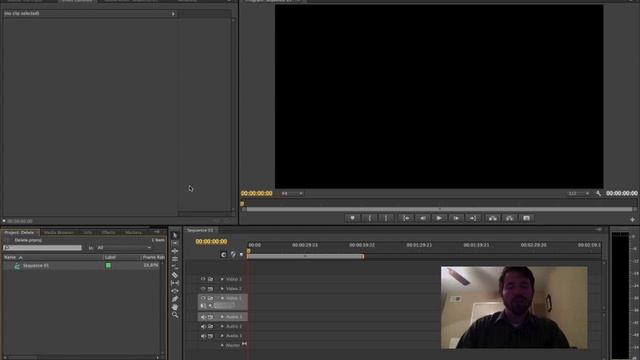The height and width of the screenshot is (360, 640).
Task: Select the Zoom magnifier tool
Action: click(175, 315)
